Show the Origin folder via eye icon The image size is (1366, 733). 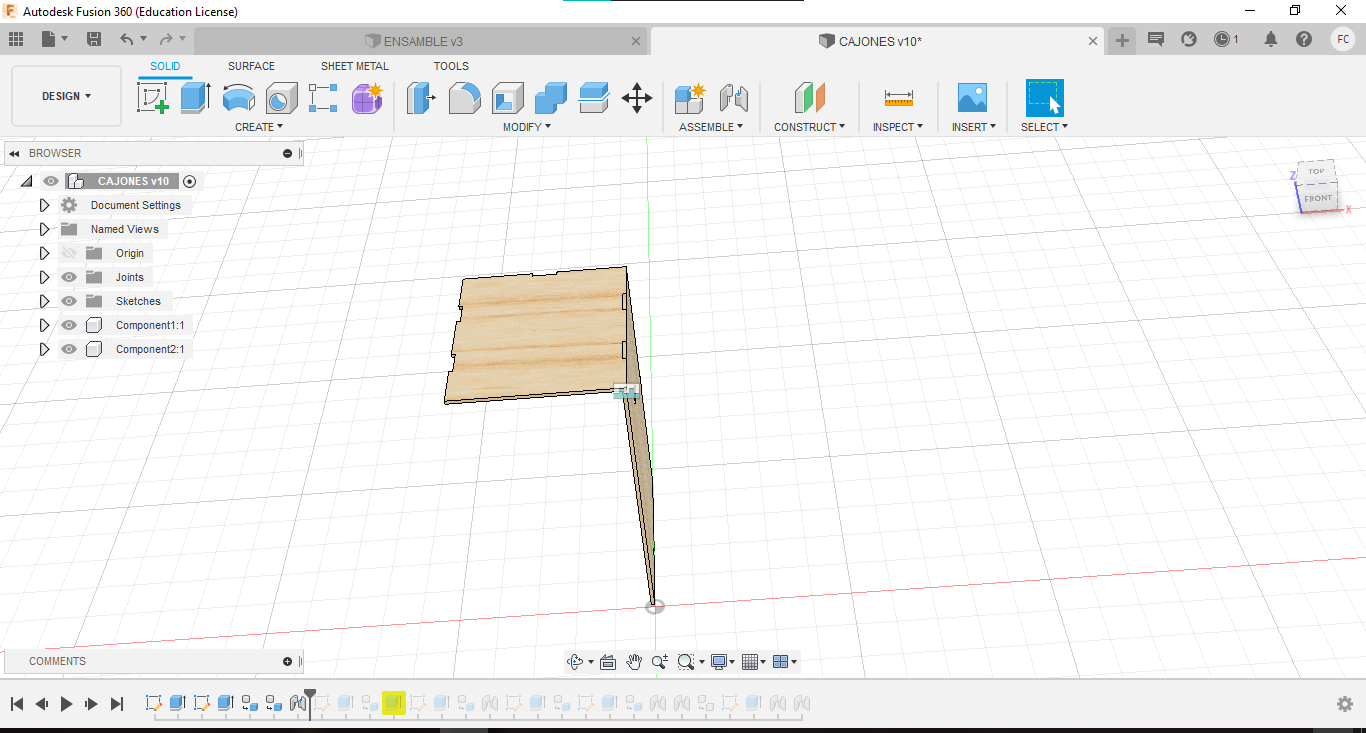69,253
